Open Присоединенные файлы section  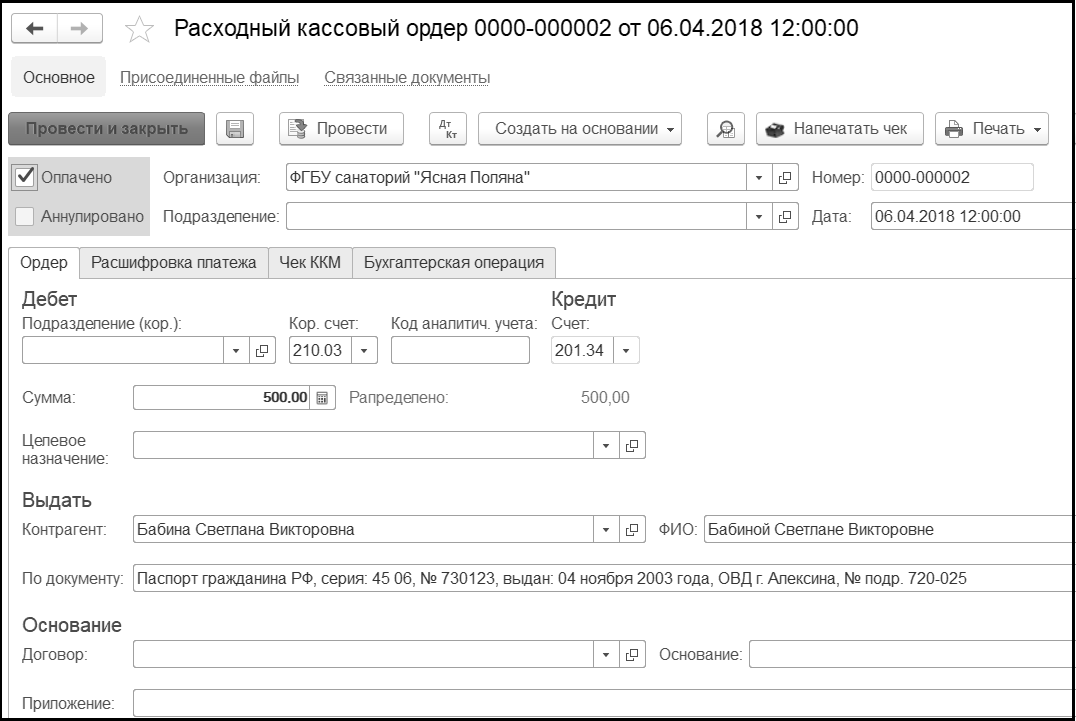pos(209,78)
